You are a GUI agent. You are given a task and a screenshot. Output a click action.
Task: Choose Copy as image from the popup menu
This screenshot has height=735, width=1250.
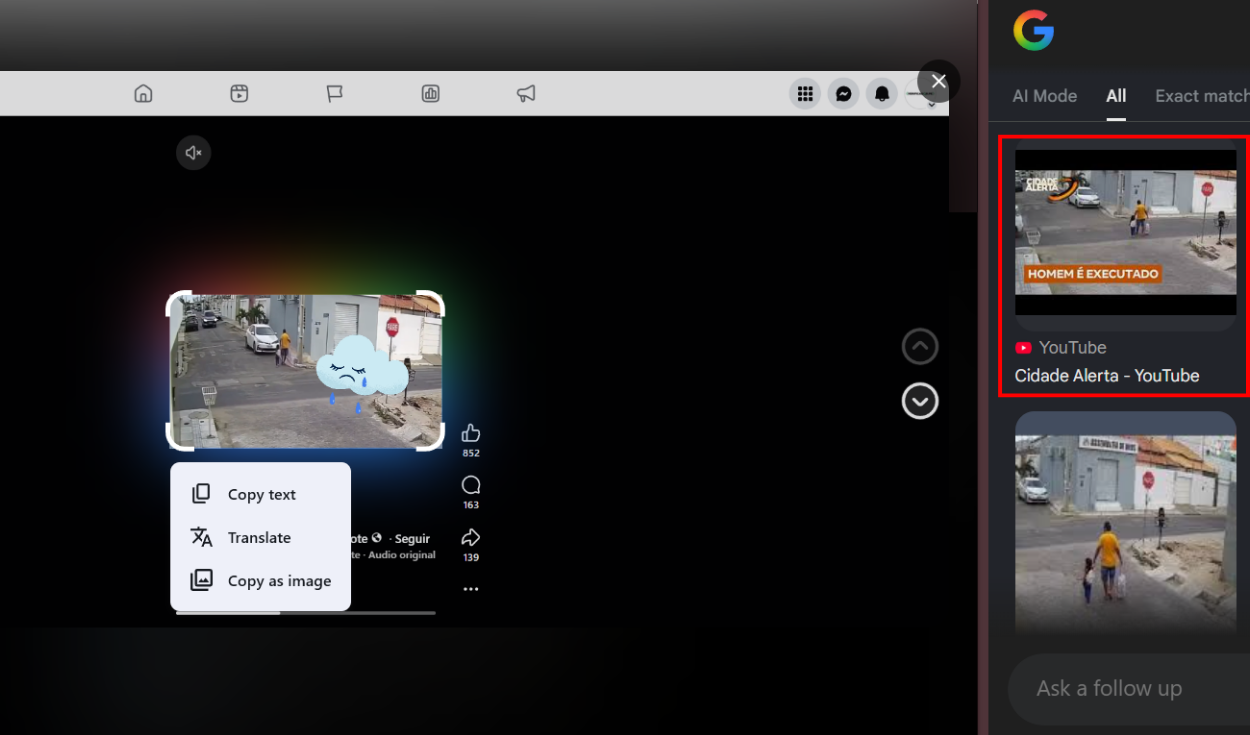tap(260, 580)
